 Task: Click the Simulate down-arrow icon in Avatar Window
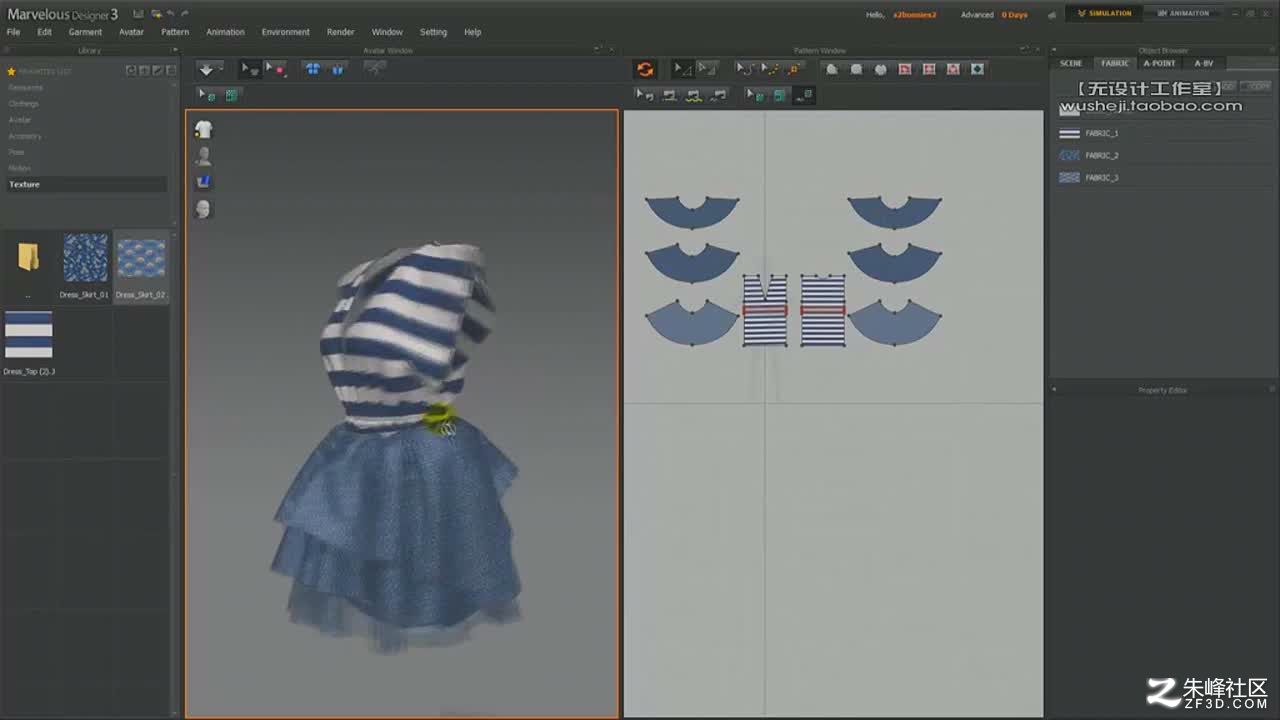click(x=207, y=69)
